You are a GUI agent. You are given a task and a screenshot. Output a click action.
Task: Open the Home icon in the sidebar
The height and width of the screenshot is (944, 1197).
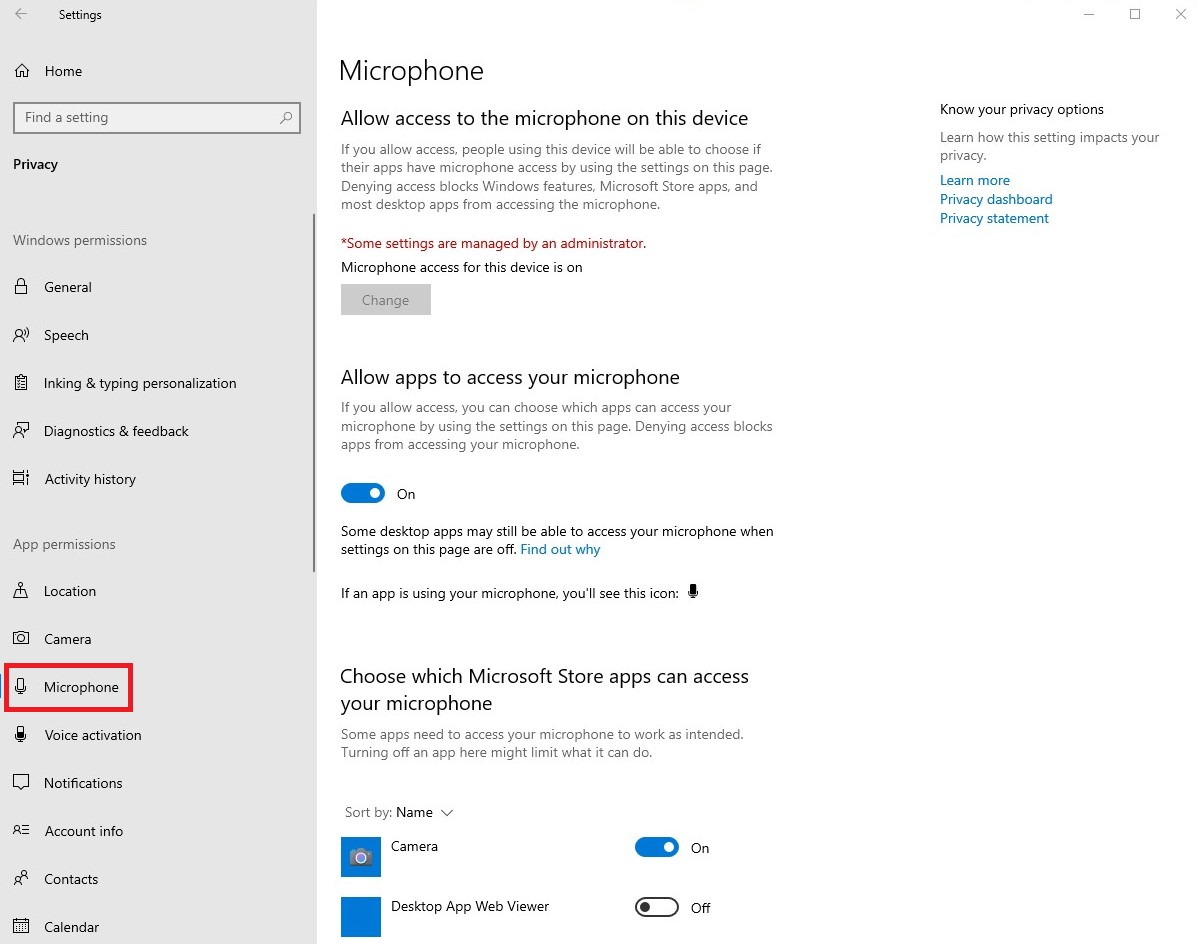[x=22, y=71]
